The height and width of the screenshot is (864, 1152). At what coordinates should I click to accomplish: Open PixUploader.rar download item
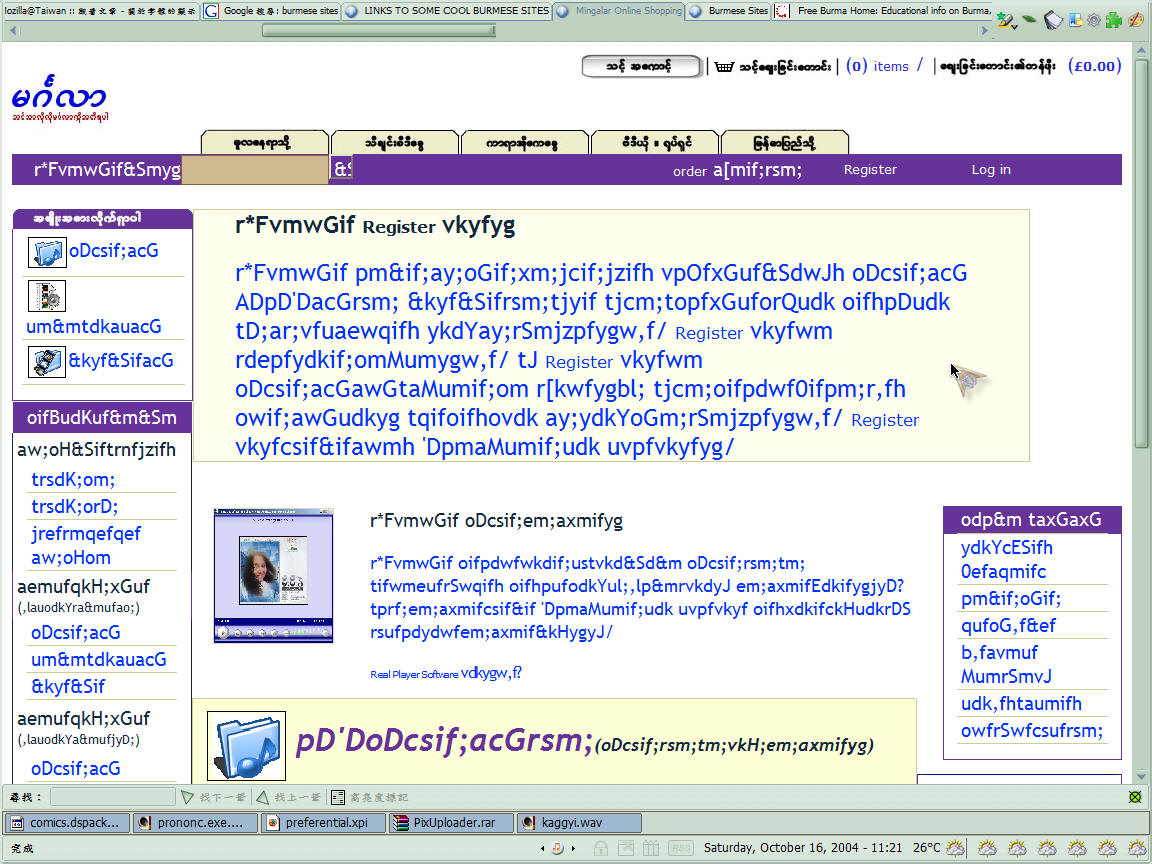(452, 822)
